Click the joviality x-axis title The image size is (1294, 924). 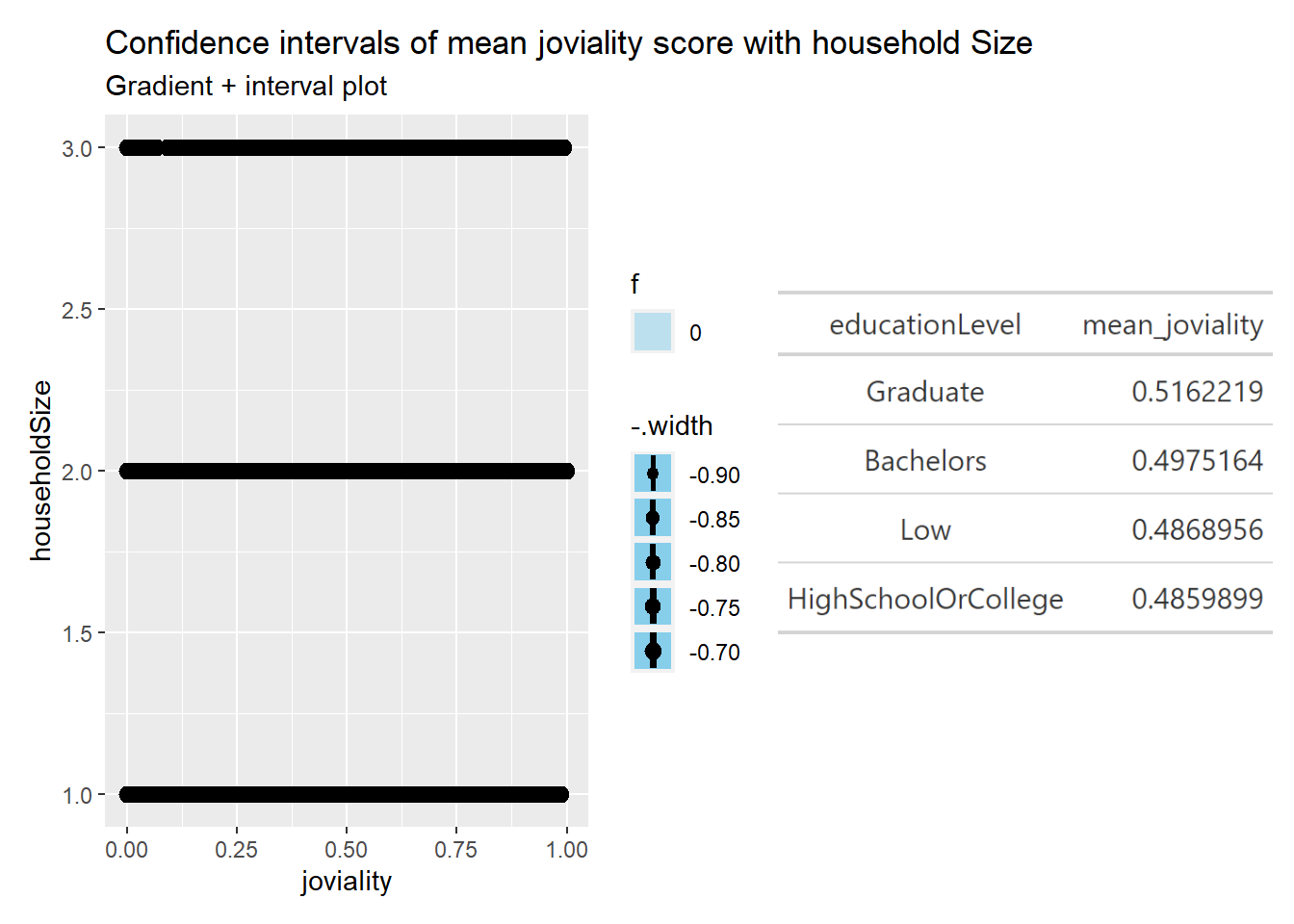click(x=347, y=882)
